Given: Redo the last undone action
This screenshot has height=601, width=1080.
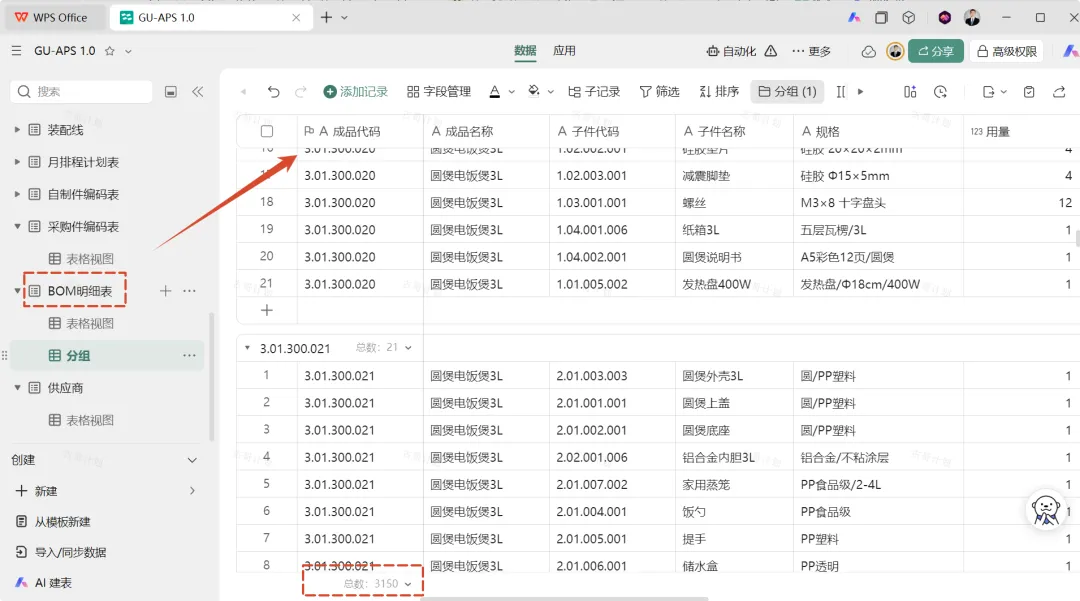Looking at the screenshot, I should tap(300, 92).
